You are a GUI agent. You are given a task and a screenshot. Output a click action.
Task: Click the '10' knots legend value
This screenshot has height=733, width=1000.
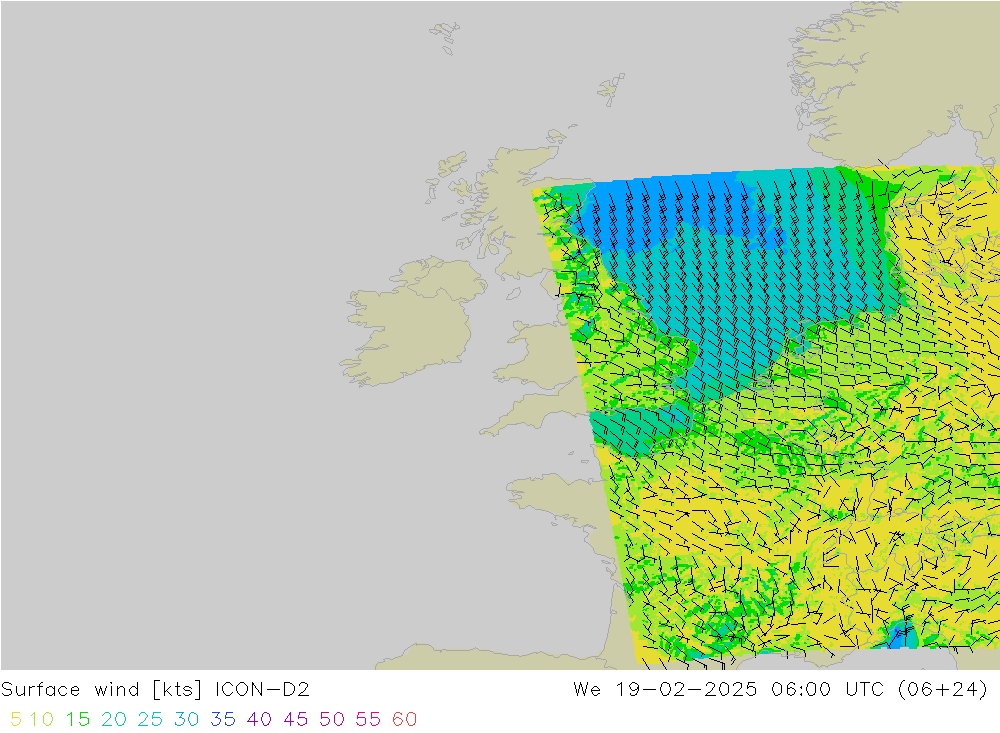41,720
